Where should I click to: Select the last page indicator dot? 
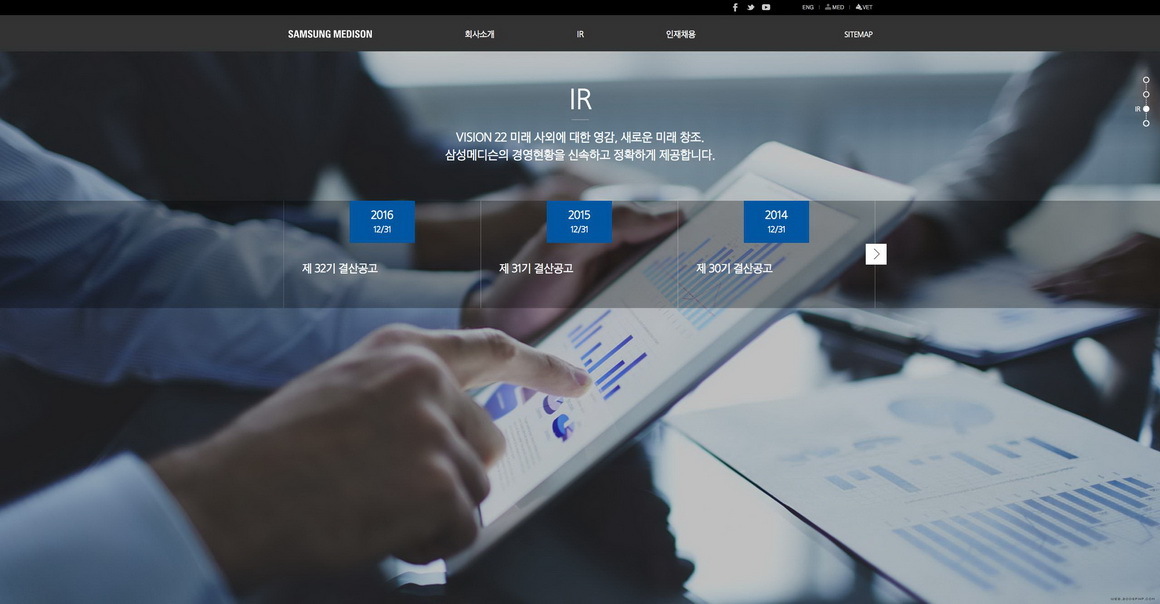[x=1146, y=123]
